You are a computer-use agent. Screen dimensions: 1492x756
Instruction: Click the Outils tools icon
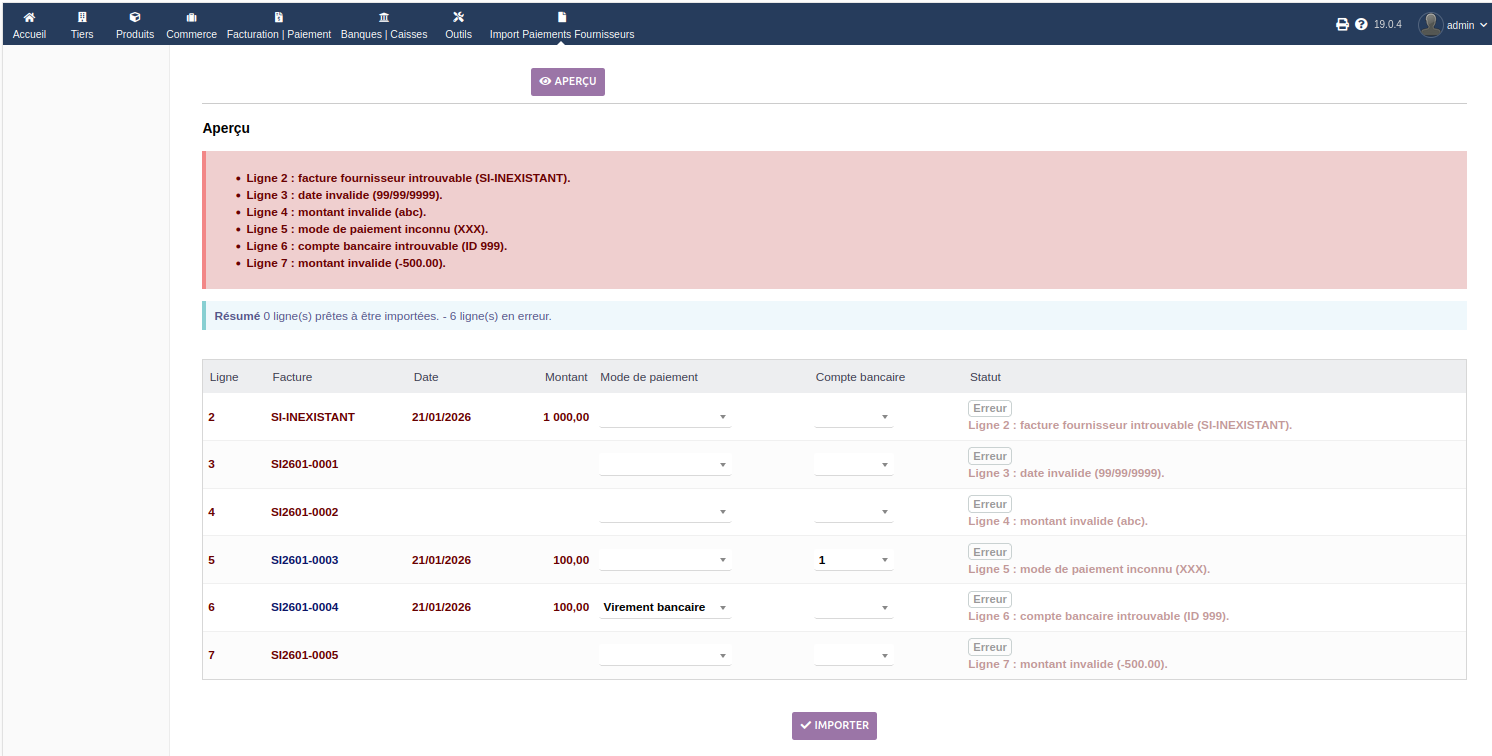coord(458,17)
